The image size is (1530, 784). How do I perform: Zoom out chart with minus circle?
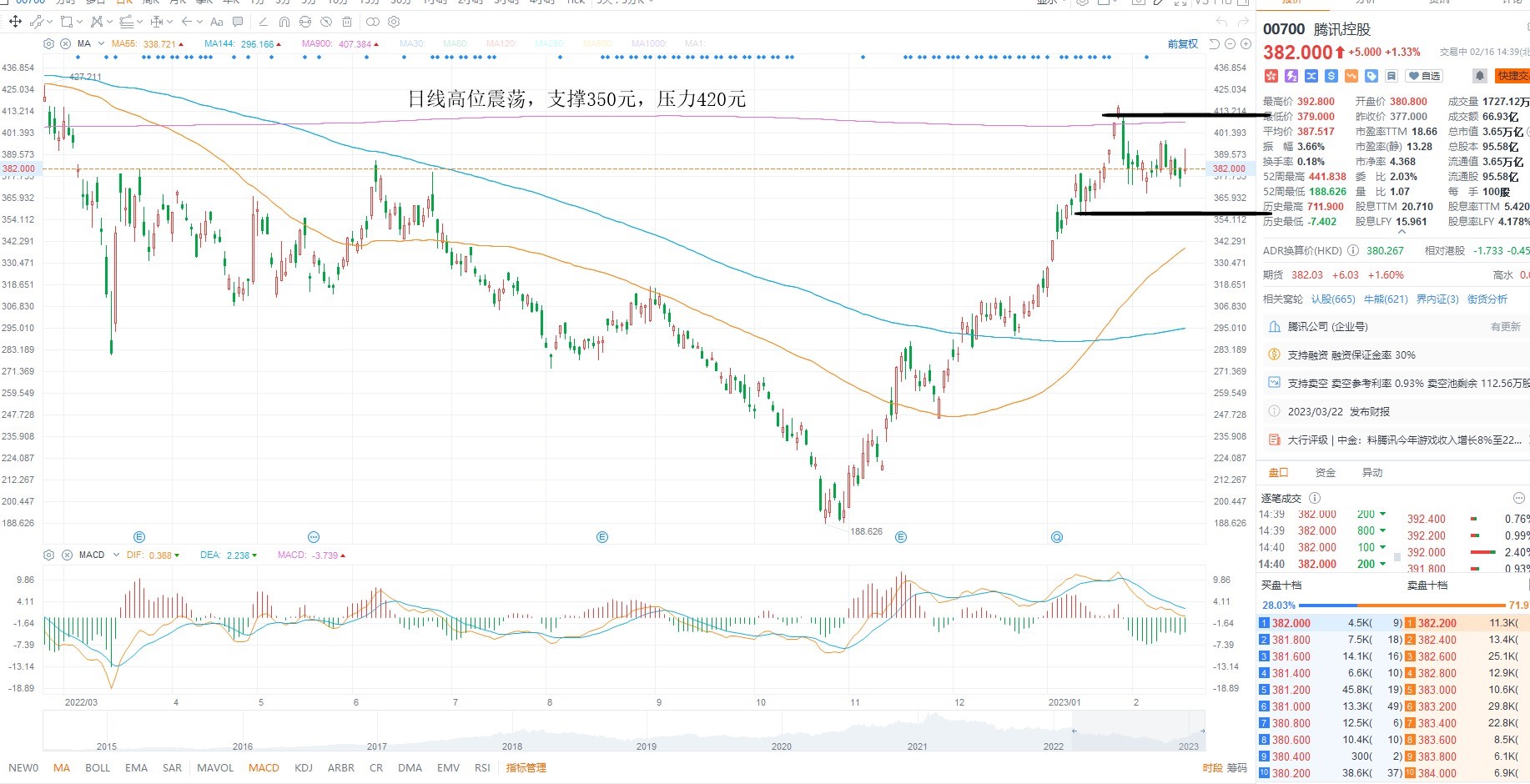pyautogui.click(x=1230, y=43)
